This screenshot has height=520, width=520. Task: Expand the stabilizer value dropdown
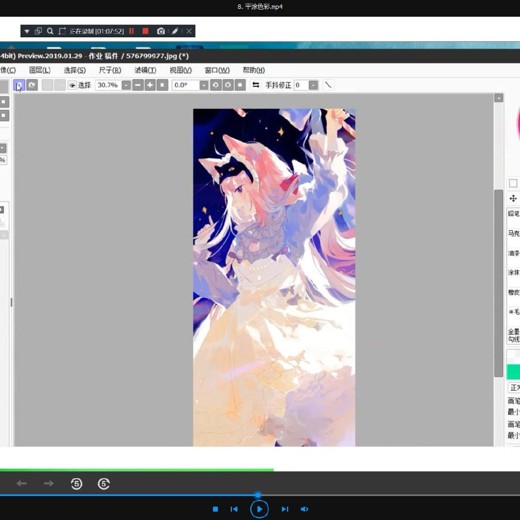(x=313, y=85)
